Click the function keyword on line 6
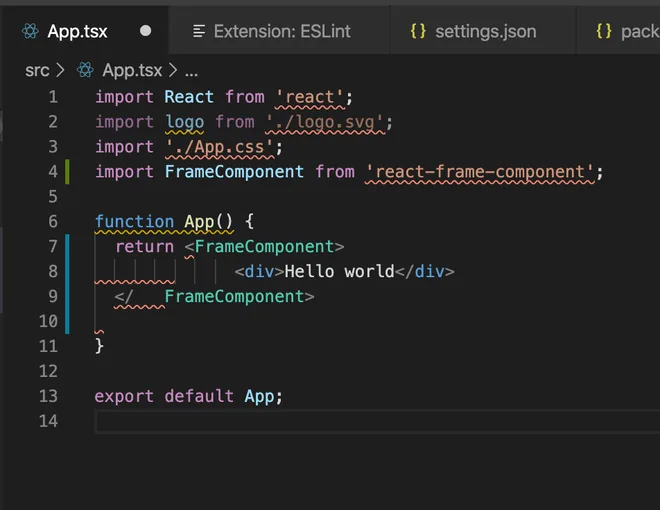The height and width of the screenshot is (510, 660). (x=134, y=222)
